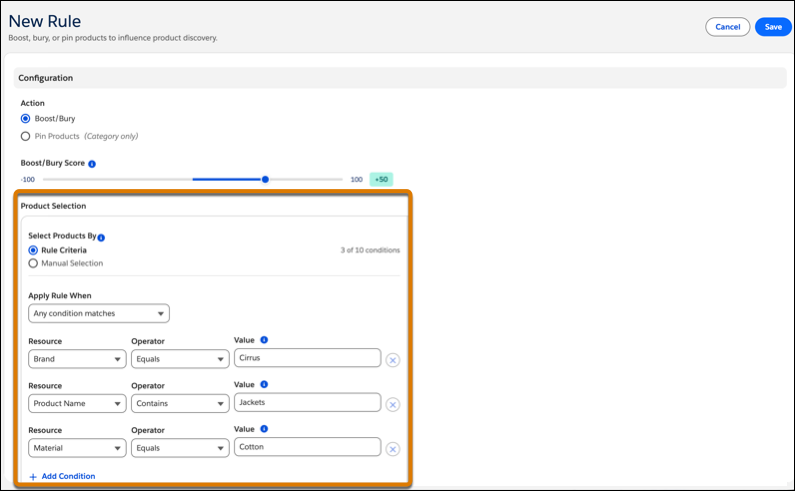Screen dimensions: 795x491
Task: Click the Jackets value input field
Action: coord(307,402)
